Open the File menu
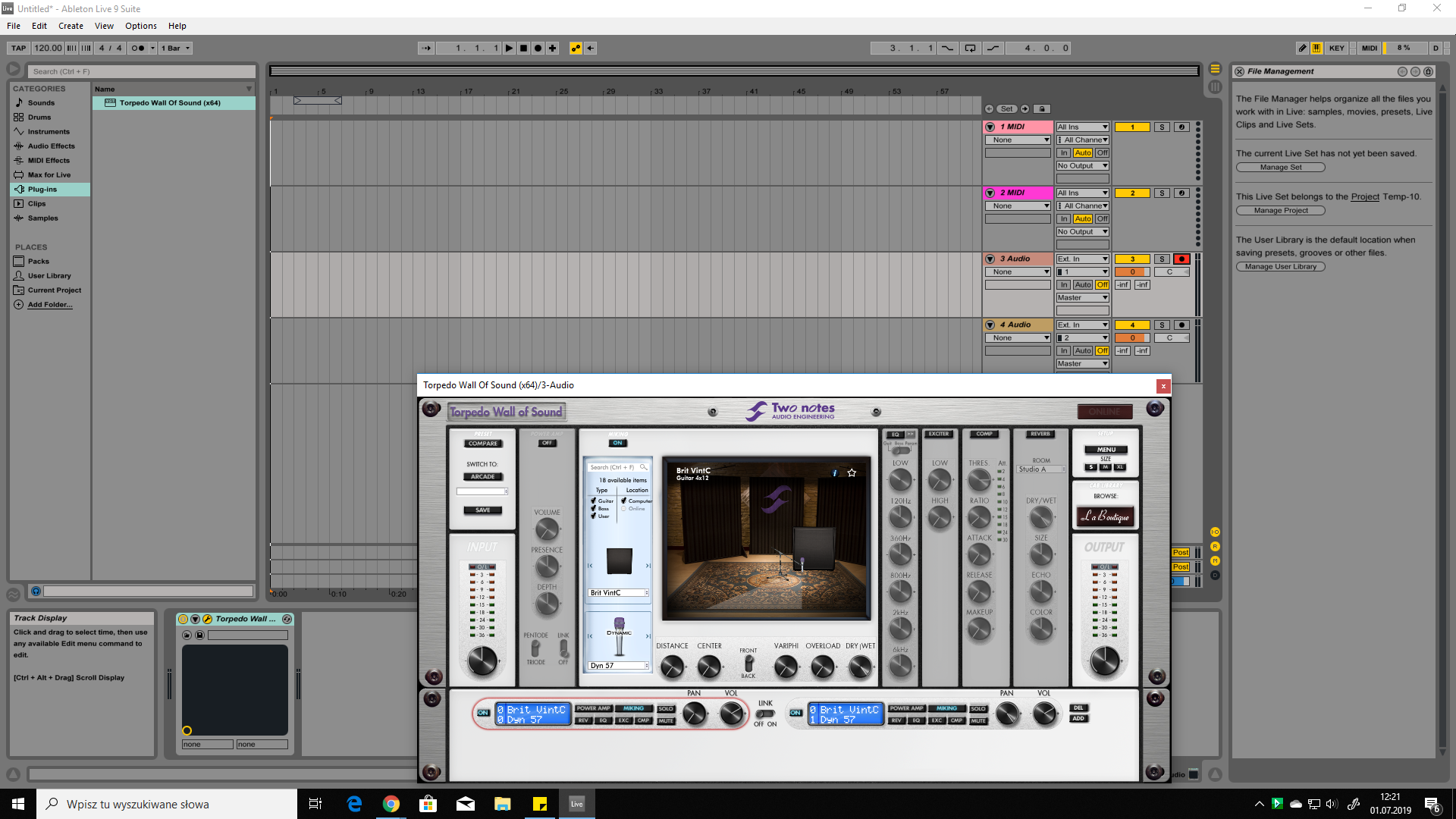The height and width of the screenshot is (819, 1456). [x=14, y=26]
